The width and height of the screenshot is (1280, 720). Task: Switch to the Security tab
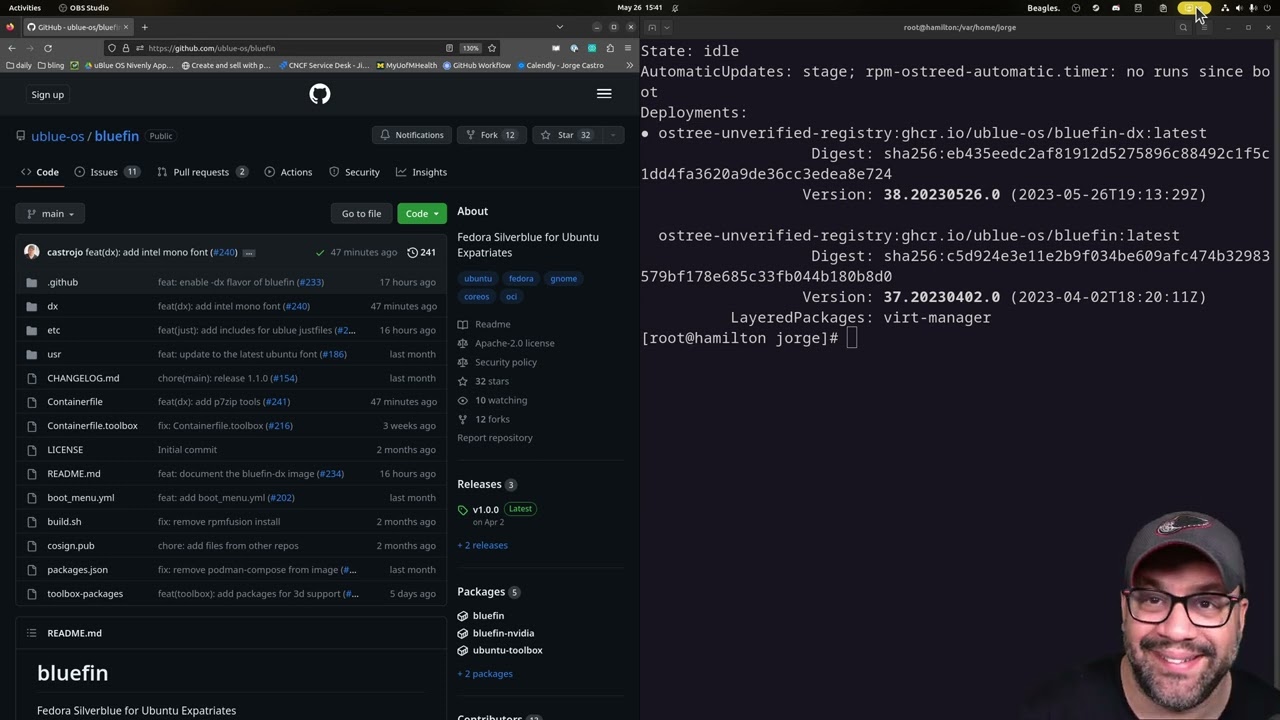[354, 172]
